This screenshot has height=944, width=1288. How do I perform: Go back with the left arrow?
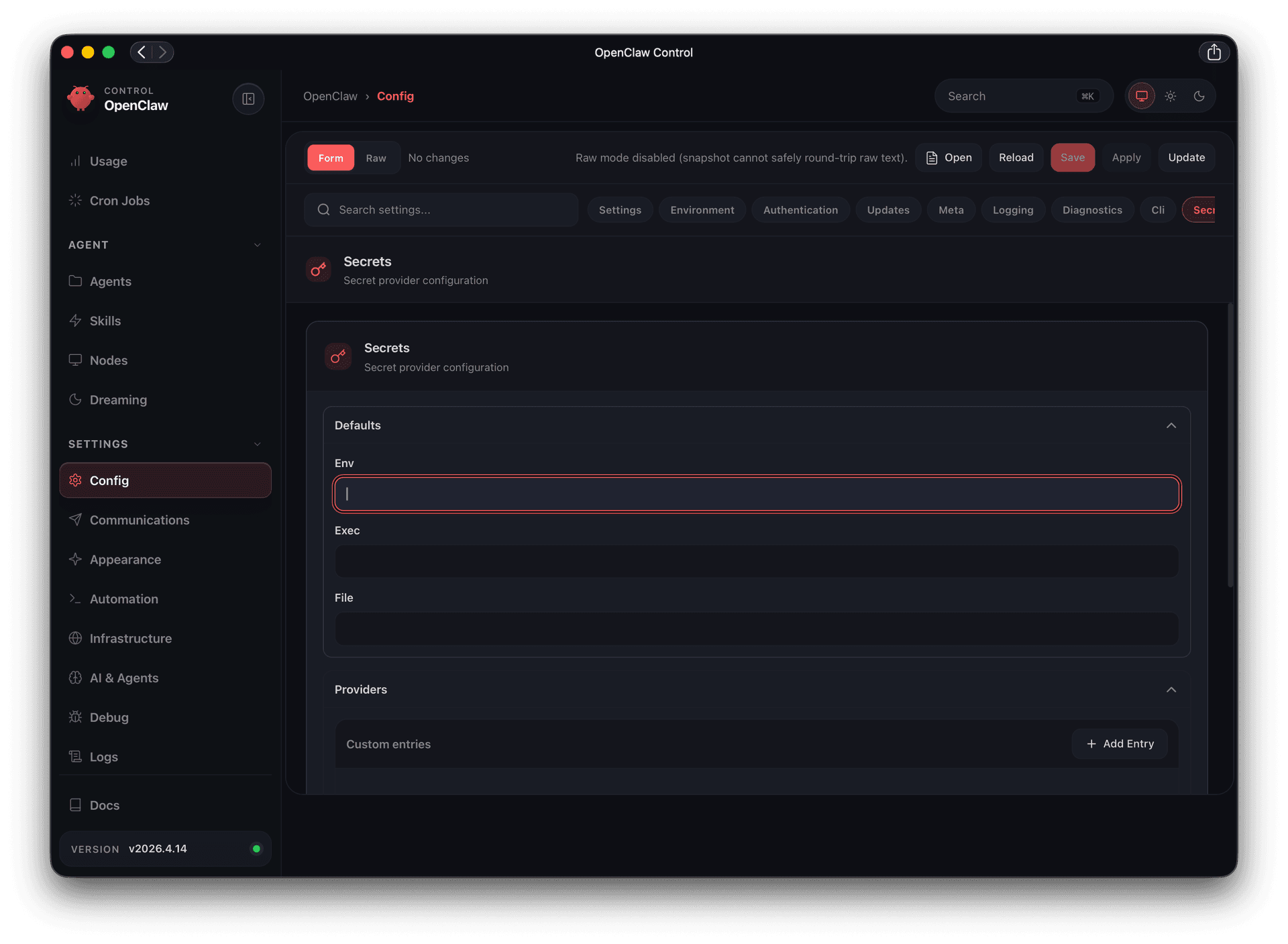(142, 52)
